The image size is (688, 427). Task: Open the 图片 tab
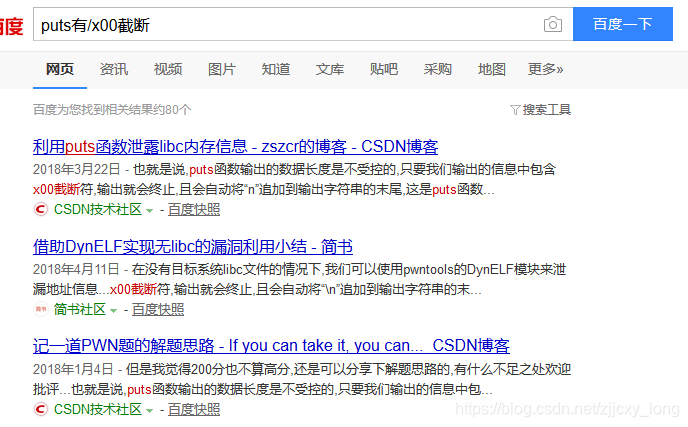coord(222,69)
